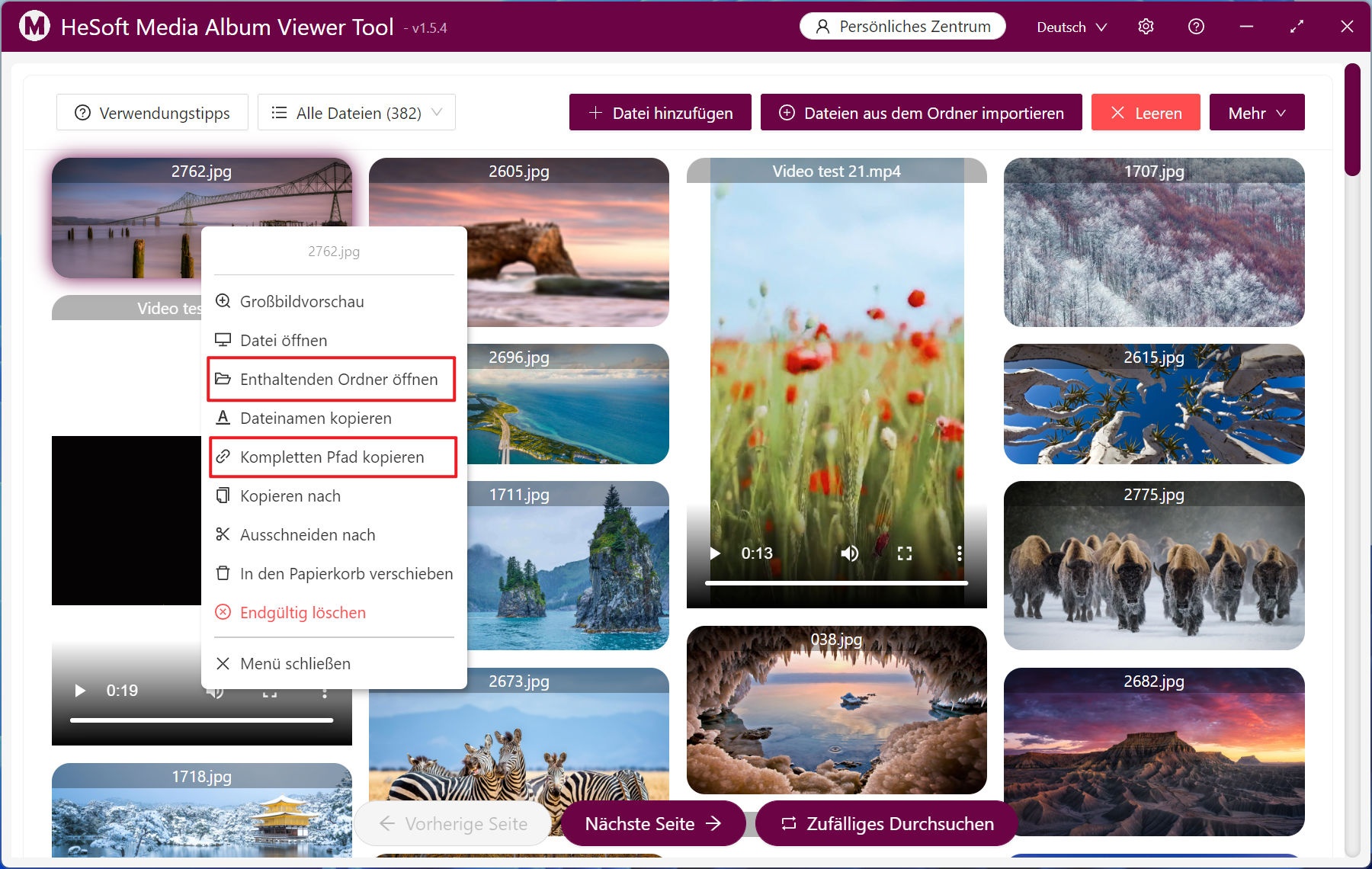The height and width of the screenshot is (869, 1372).
Task: Open the help question mark icon
Action: point(1196,27)
